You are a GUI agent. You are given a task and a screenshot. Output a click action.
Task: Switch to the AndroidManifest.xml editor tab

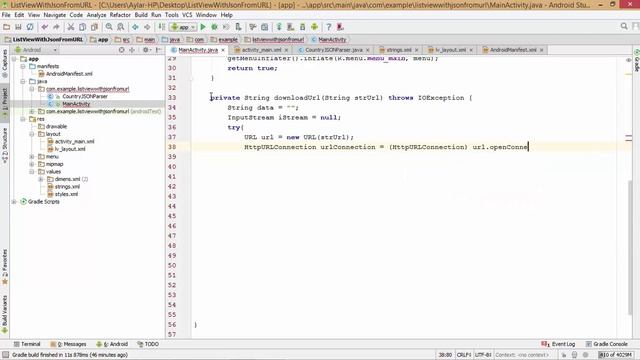click(513, 50)
